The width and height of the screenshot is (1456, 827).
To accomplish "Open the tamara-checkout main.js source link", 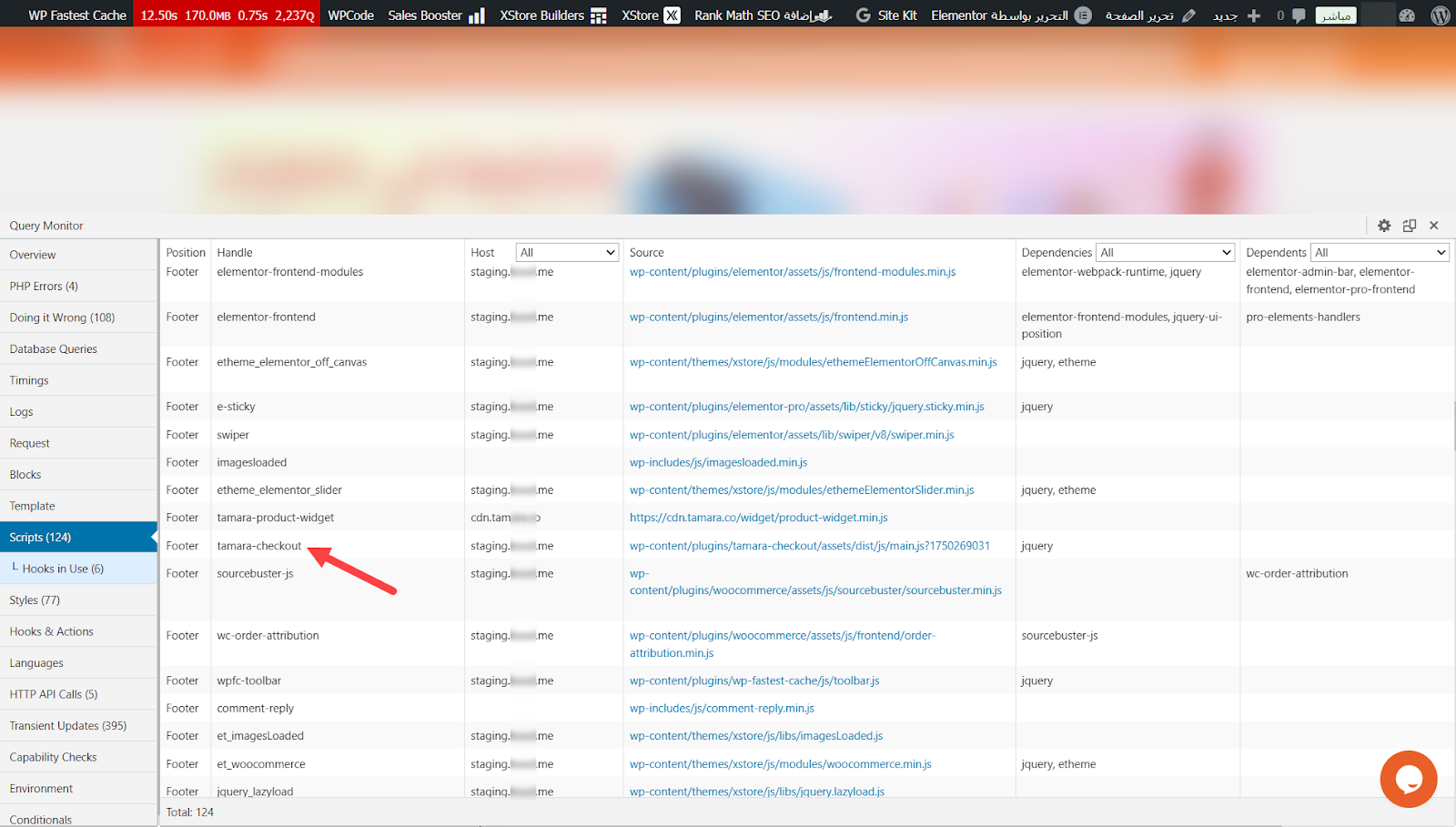I will click(x=809, y=546).
